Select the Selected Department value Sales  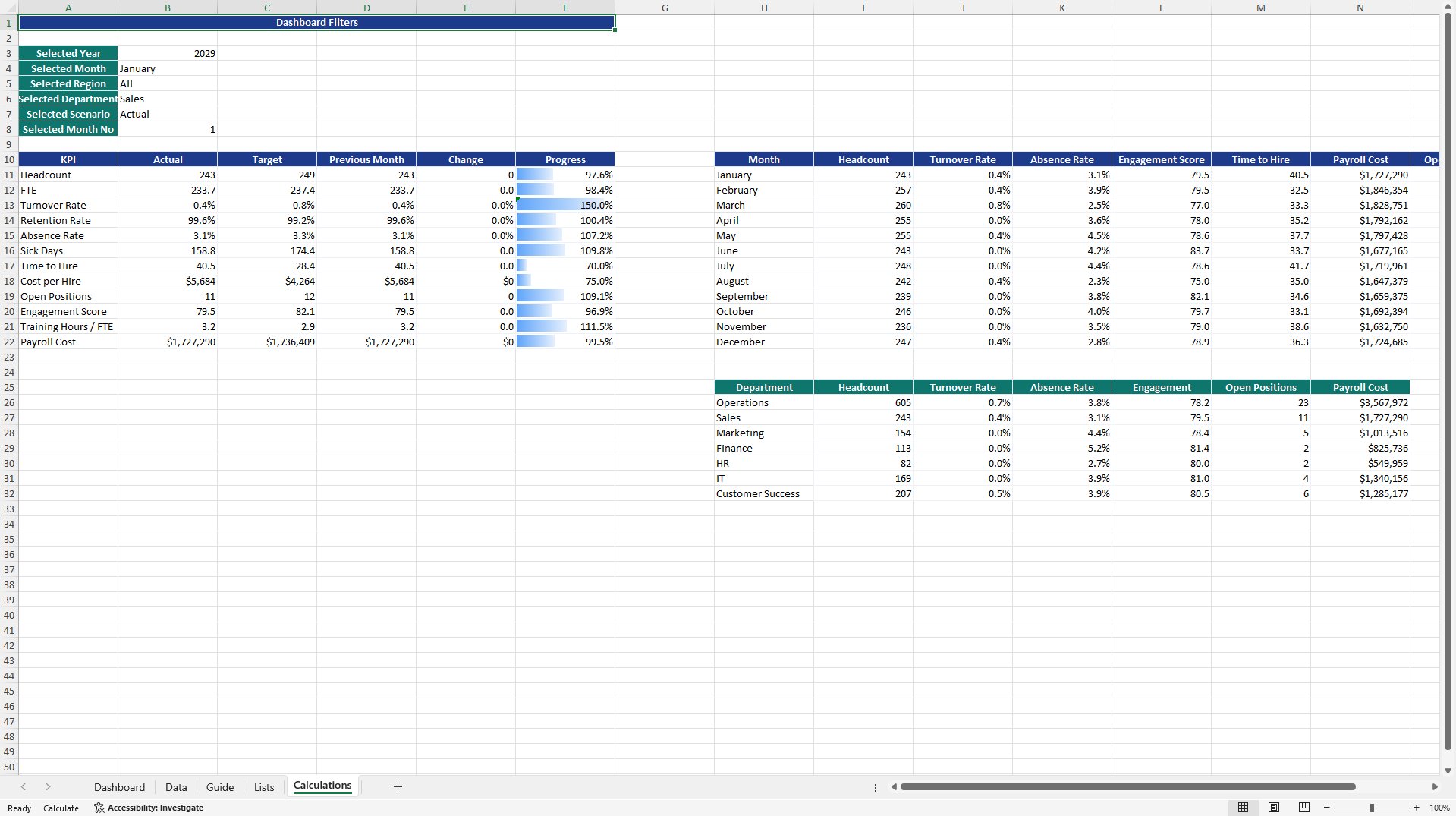tap(168, 99)
